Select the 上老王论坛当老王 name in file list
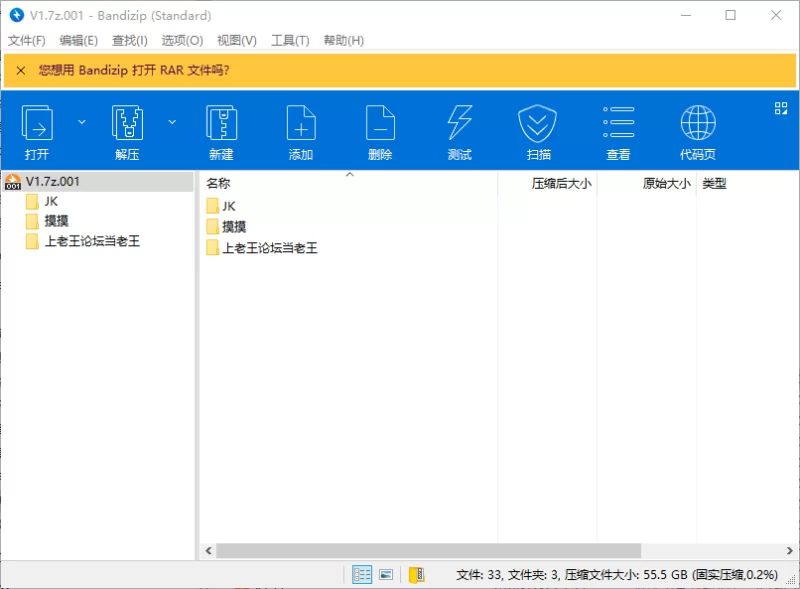The height and width of the screenshot is (589, 800). [270, 248]
